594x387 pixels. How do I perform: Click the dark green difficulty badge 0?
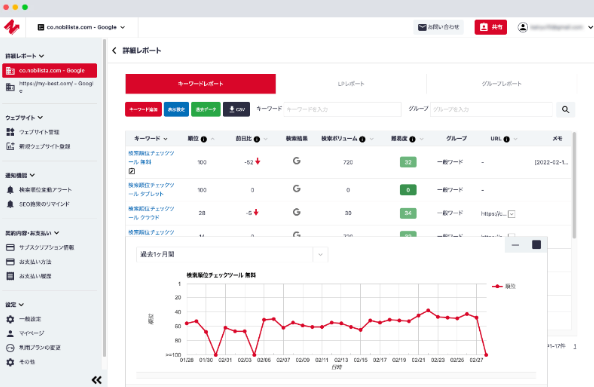pos(408,190)
